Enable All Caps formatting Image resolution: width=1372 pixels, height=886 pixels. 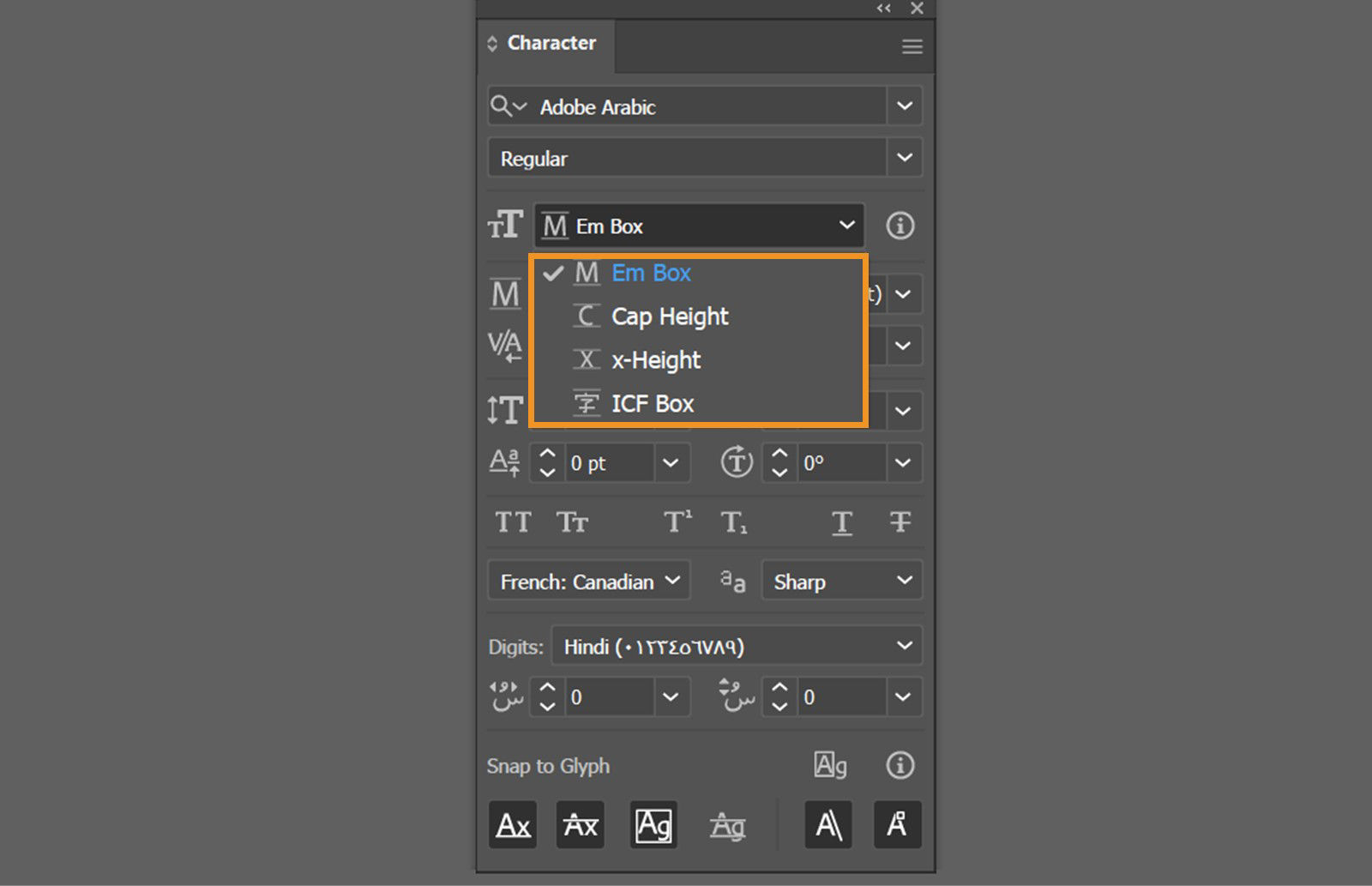(513, 521)
